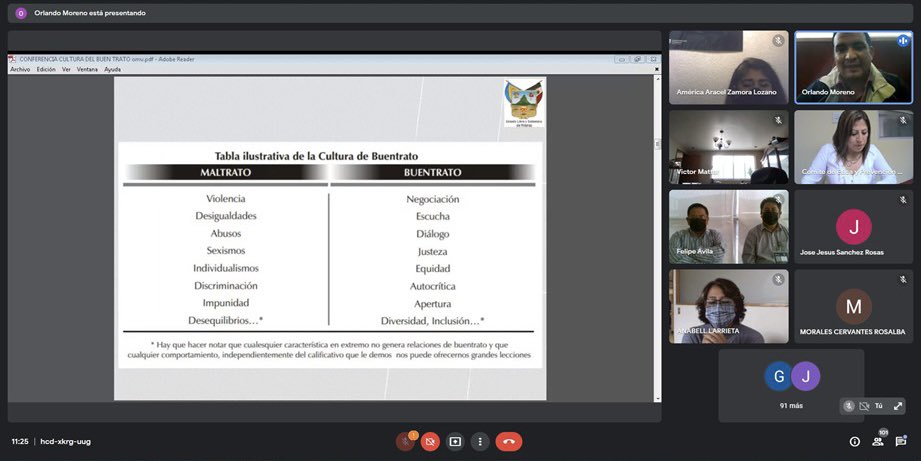Click the muted mic icon on Morales Cervantes Rosalba tile
This screenshot has height=461, width=921.
tap(903, 280)
